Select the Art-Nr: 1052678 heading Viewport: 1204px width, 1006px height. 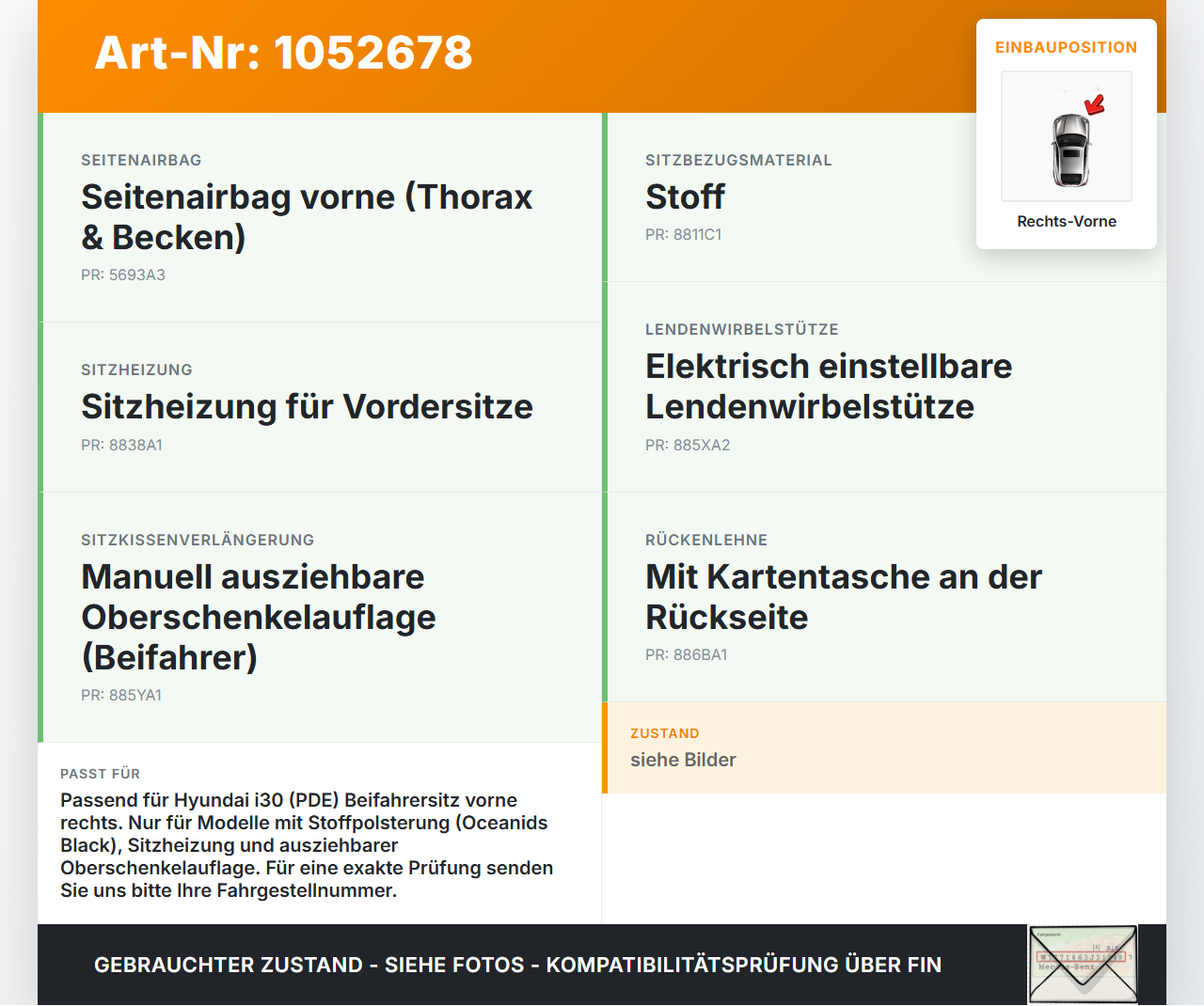point(283,53)
